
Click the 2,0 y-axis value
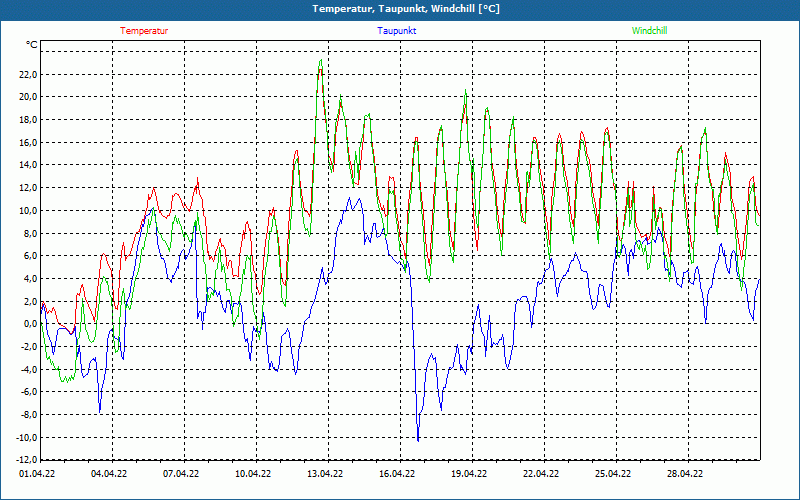coord(31,301)
